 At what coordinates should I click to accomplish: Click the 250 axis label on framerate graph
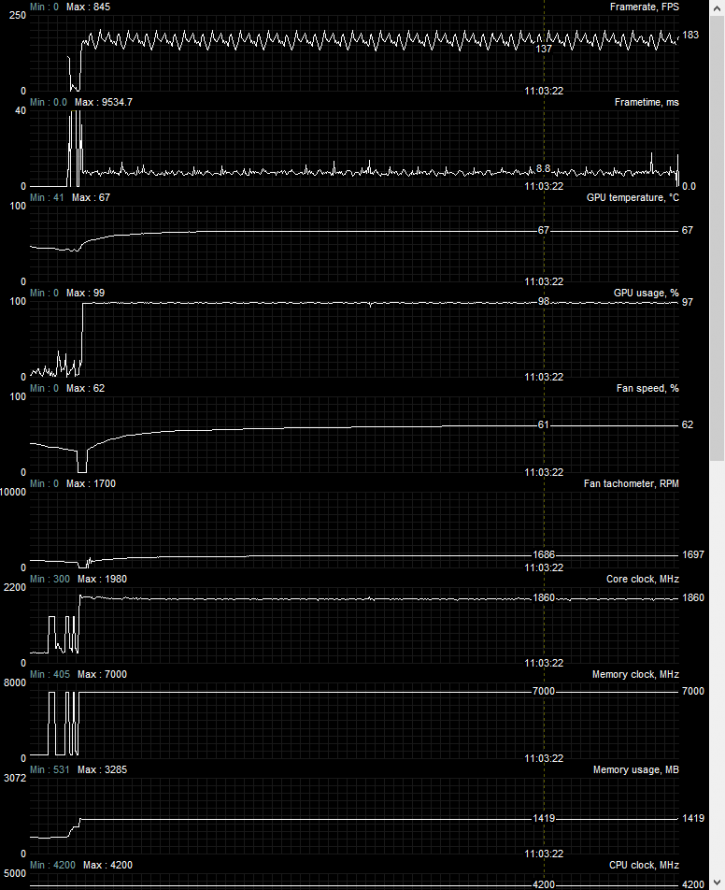[18, 15]
